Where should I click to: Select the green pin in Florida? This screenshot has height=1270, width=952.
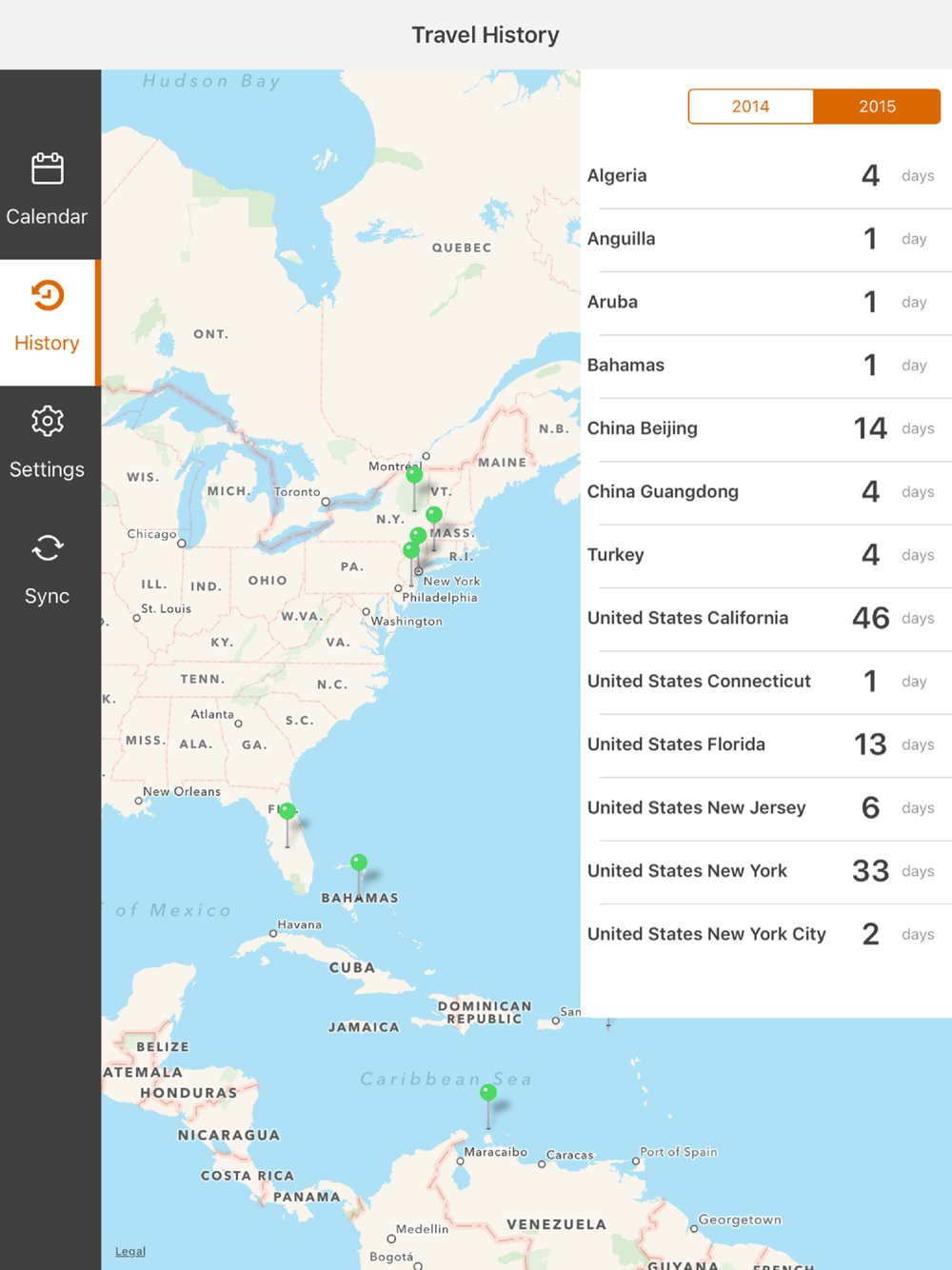[x=288, y=812]
